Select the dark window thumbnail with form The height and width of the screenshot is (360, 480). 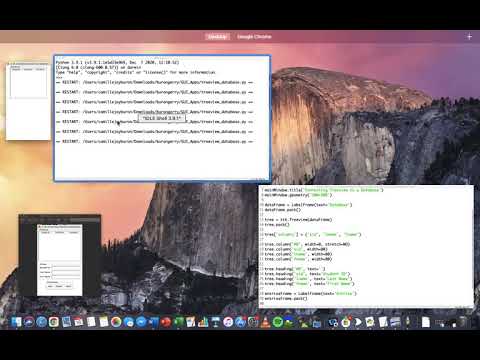tap(60, 256)
